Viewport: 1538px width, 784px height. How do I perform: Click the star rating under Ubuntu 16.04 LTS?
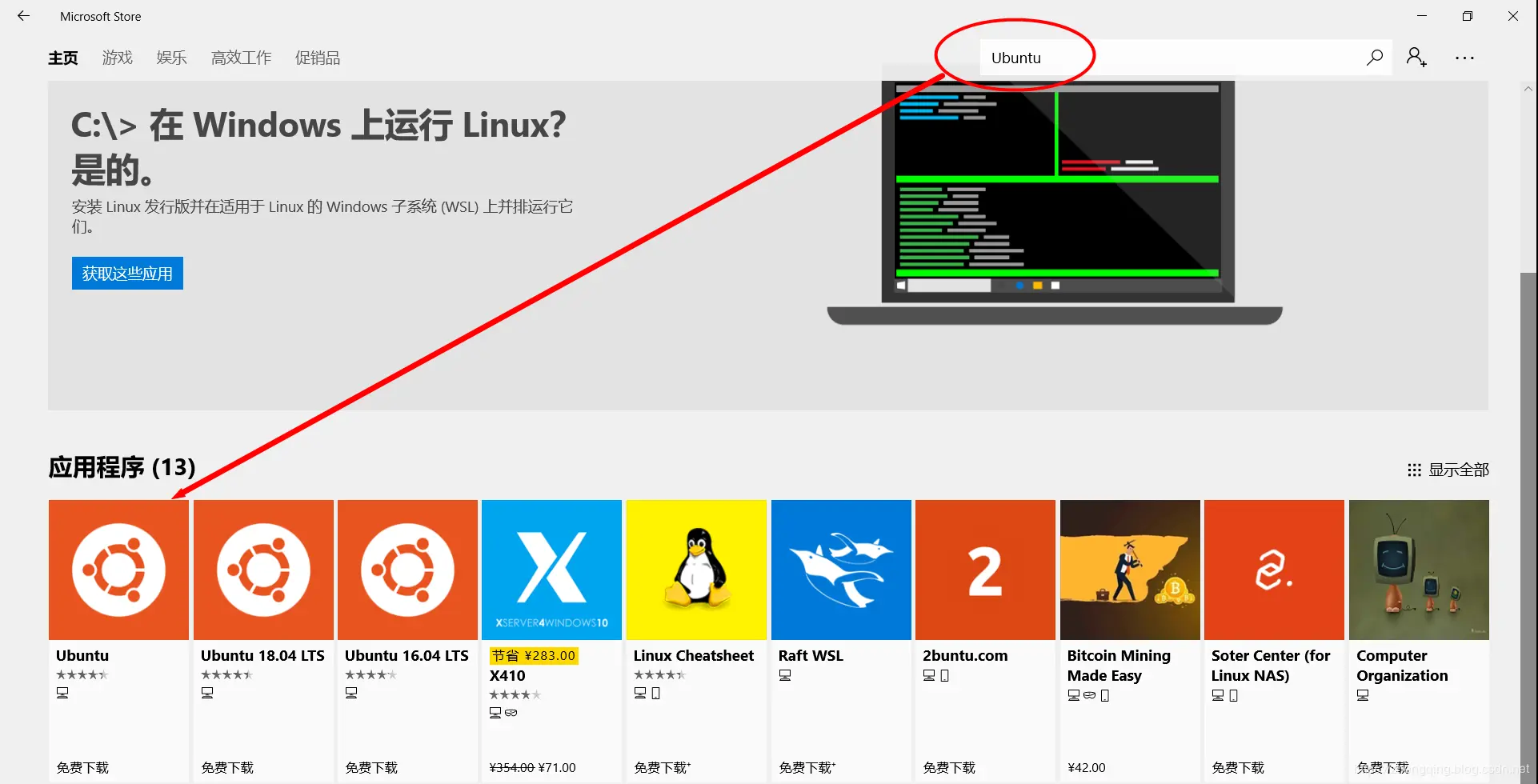click(x=371, y=674)
